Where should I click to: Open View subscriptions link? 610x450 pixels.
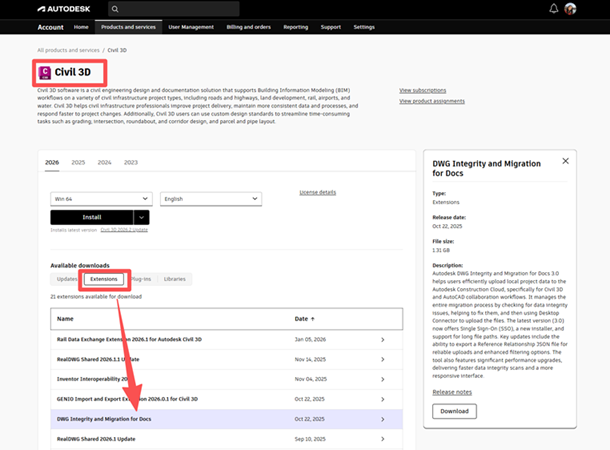422,90
